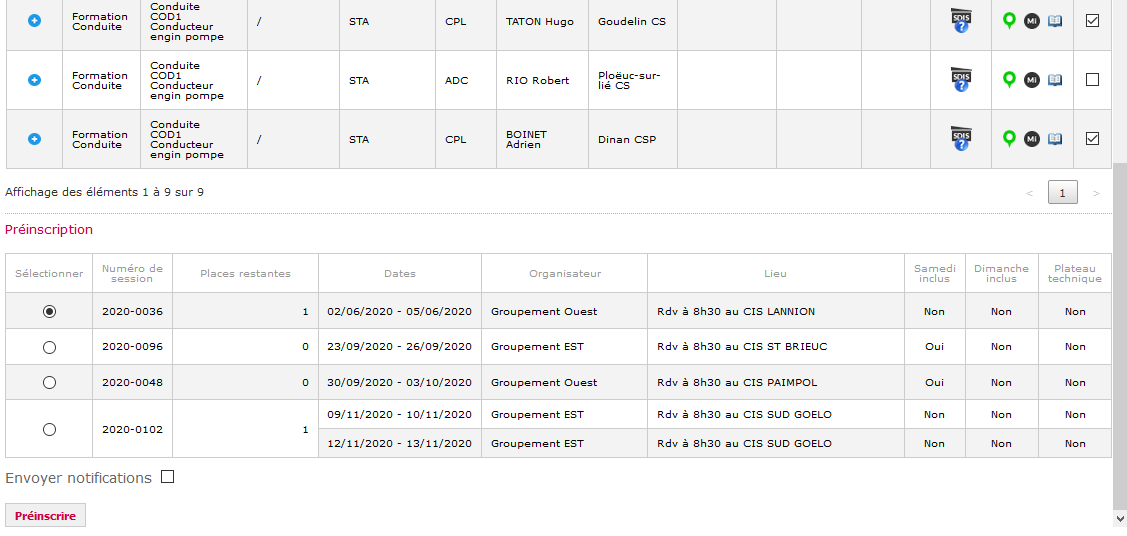Enable the Envoyer notifications checkbox
Screen dimensions: 1127x536
167,476
